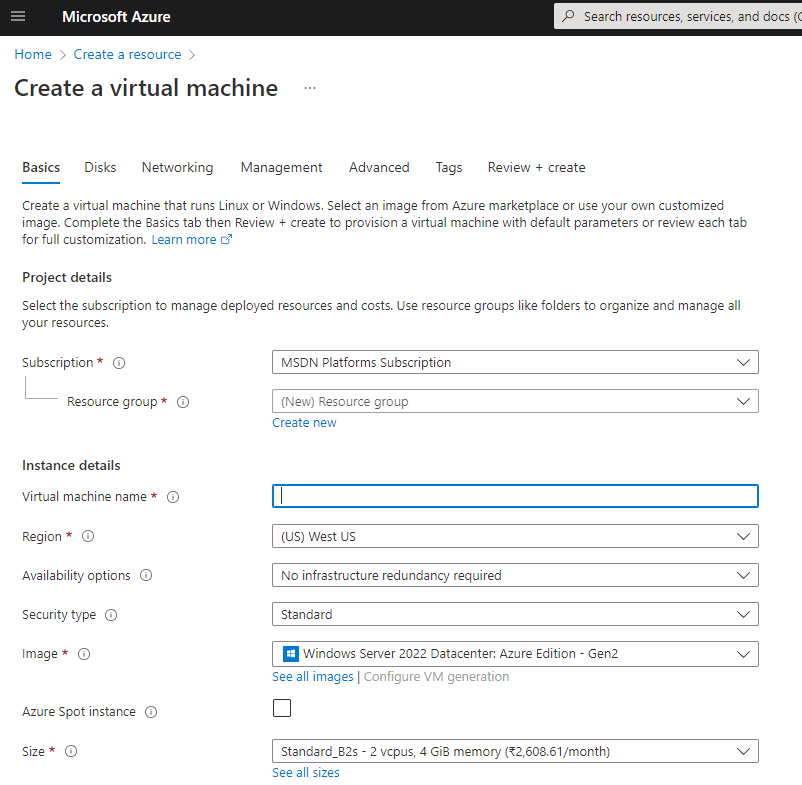
Task: Show info for Azure Spot instance
Action: point(151,712)
